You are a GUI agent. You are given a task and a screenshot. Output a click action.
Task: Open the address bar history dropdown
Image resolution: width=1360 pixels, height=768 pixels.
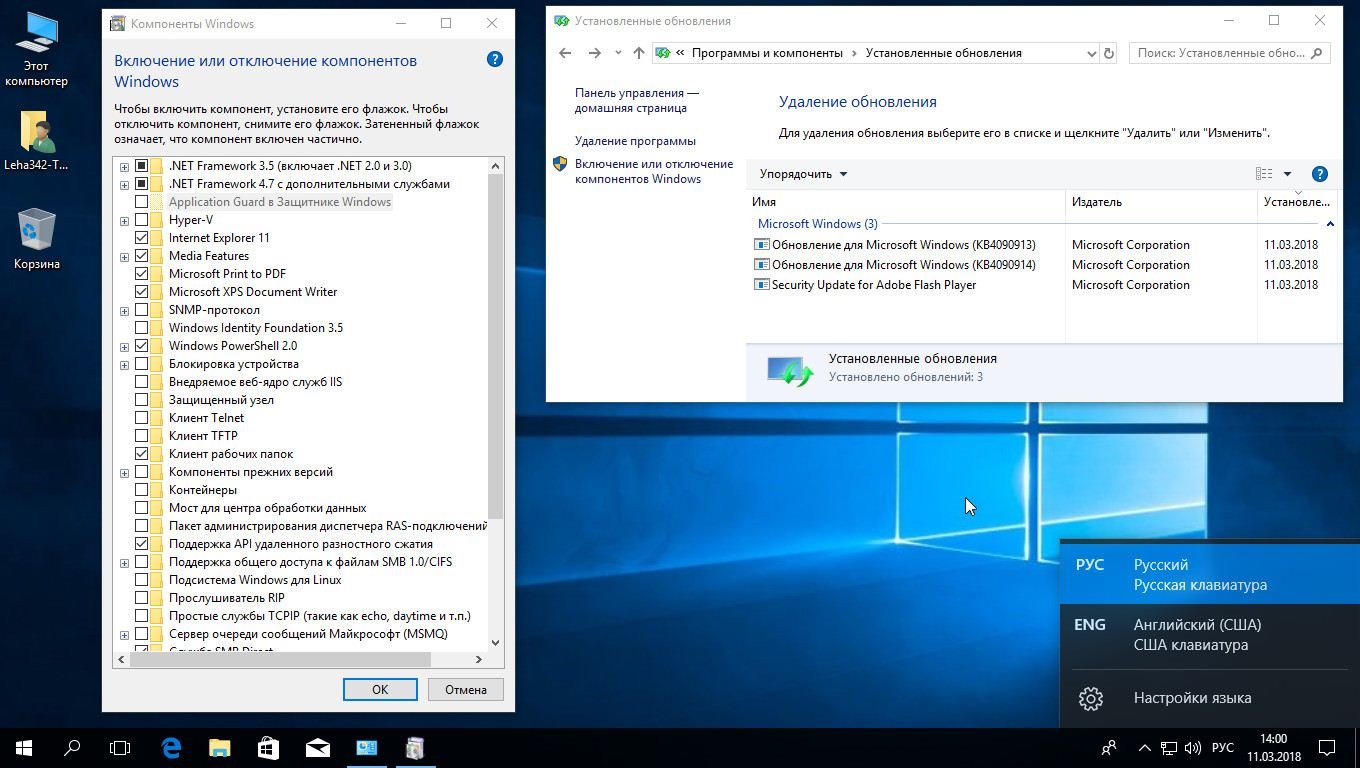coord(1091,53)
